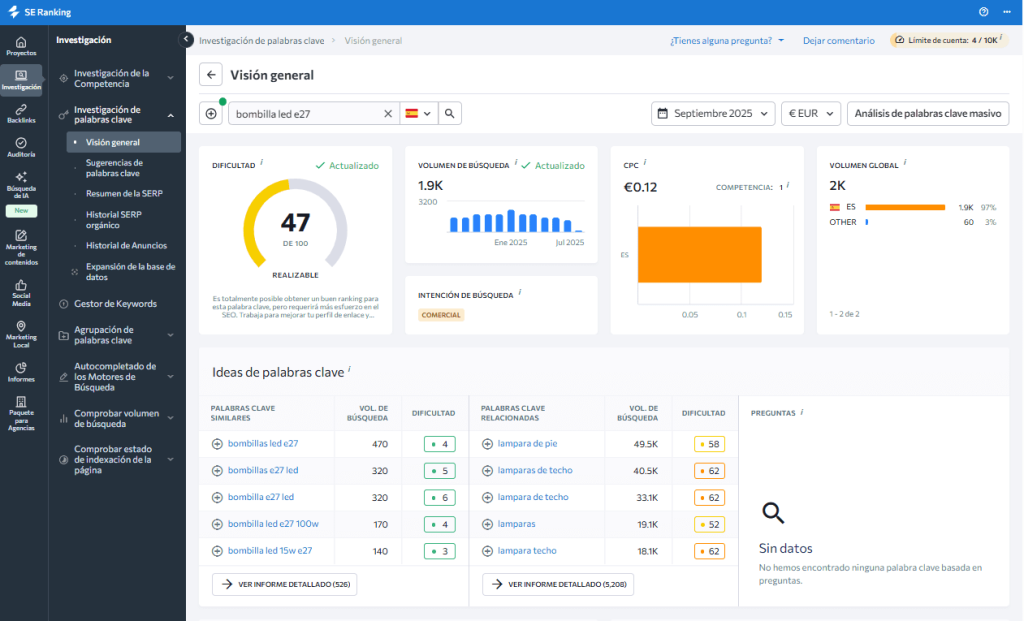
Task: Open Expansión de la base de datos
Action: click(131, 272)
